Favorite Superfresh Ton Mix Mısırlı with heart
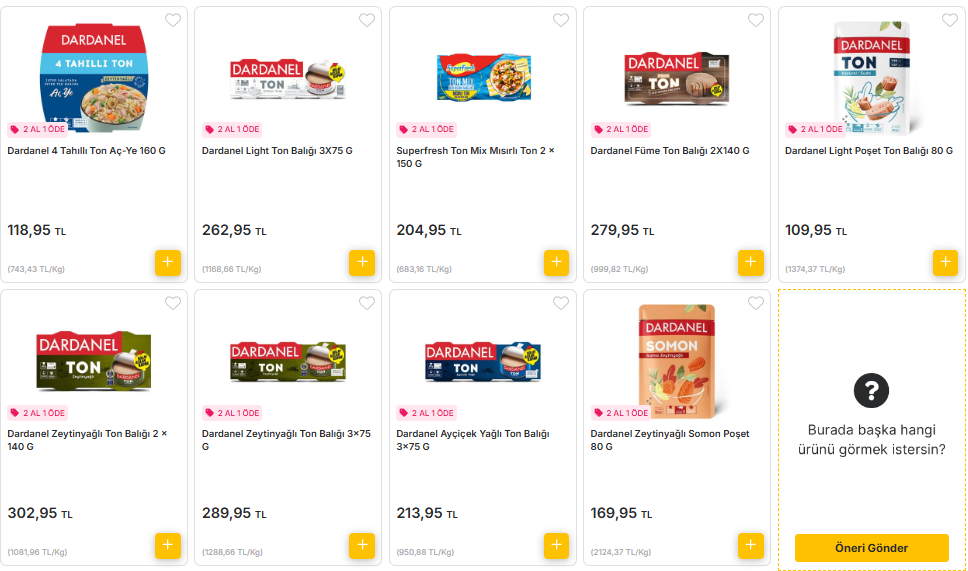Viewport: 968px width, 571px height. tap(561, 20)
